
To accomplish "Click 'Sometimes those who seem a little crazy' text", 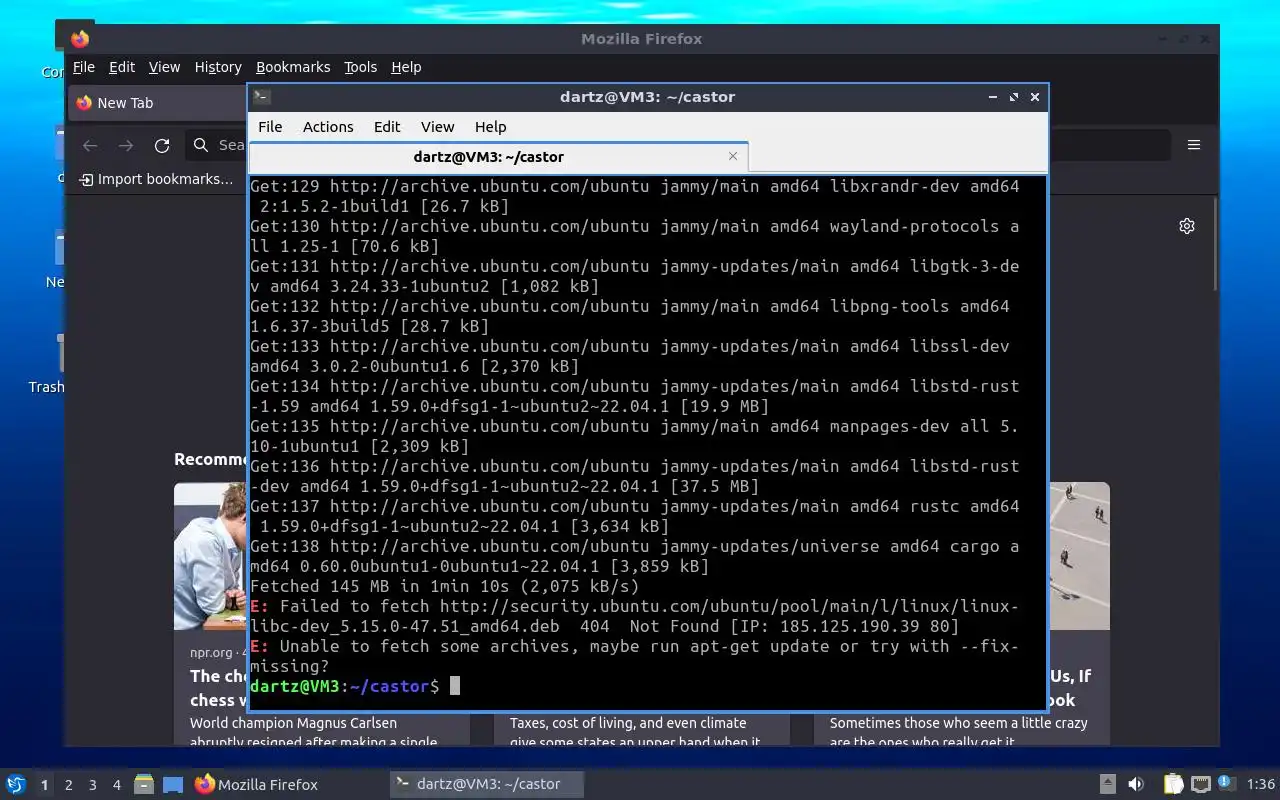I will point(958,723).
